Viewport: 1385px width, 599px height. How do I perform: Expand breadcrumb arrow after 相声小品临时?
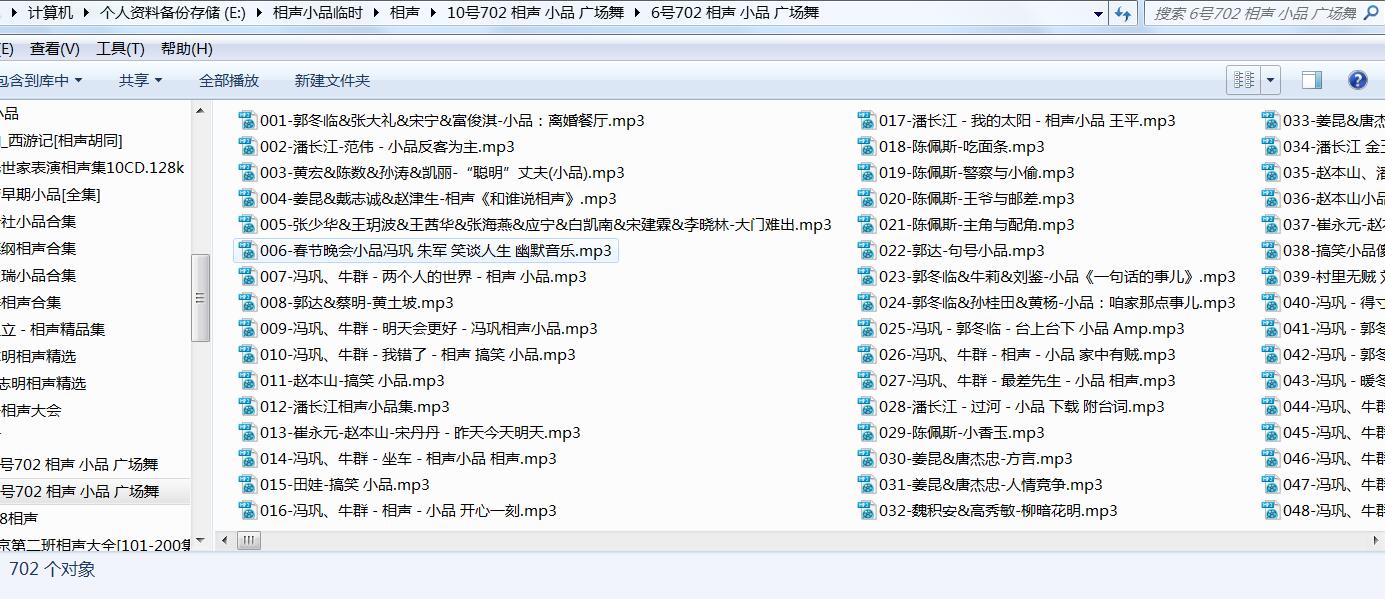point(377,13)
